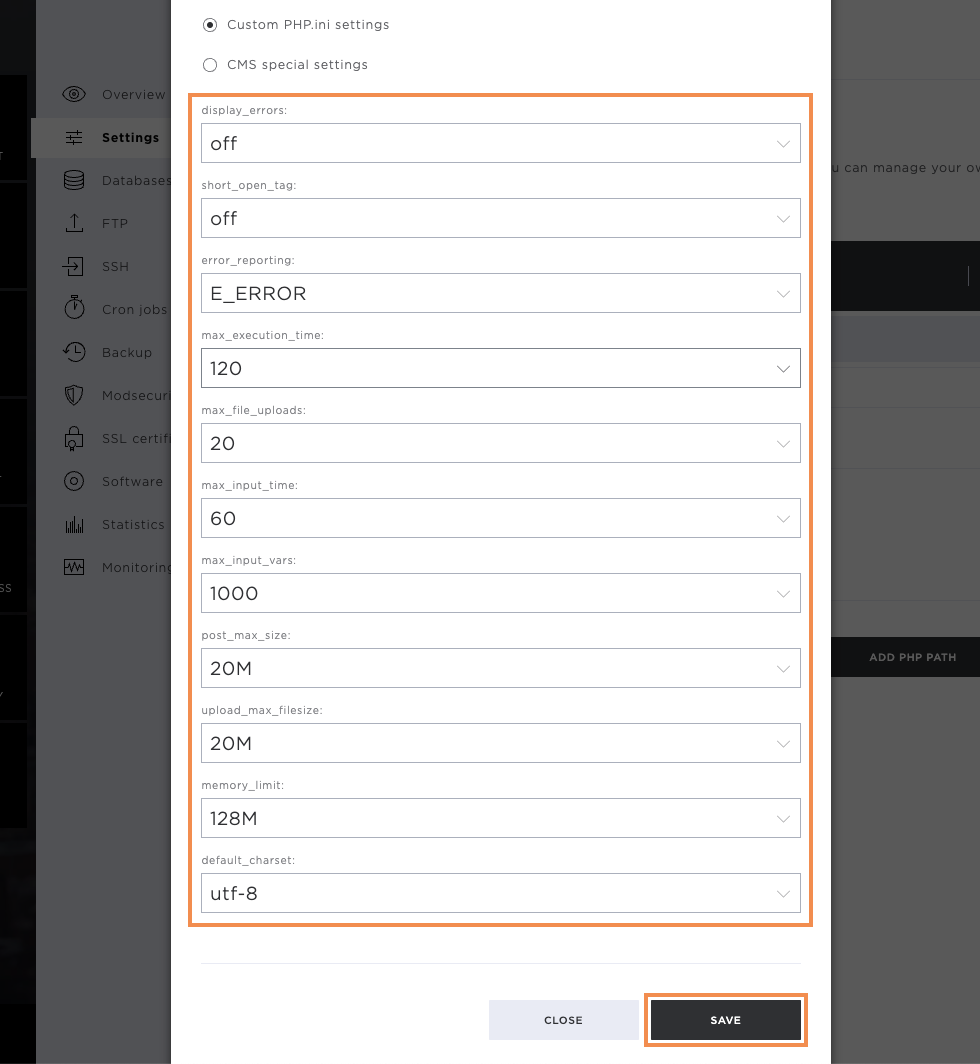Click the SSH login arrow icon
This screenshot has height=1064, width=980.
pyautogui.click(x=73, y=267)
